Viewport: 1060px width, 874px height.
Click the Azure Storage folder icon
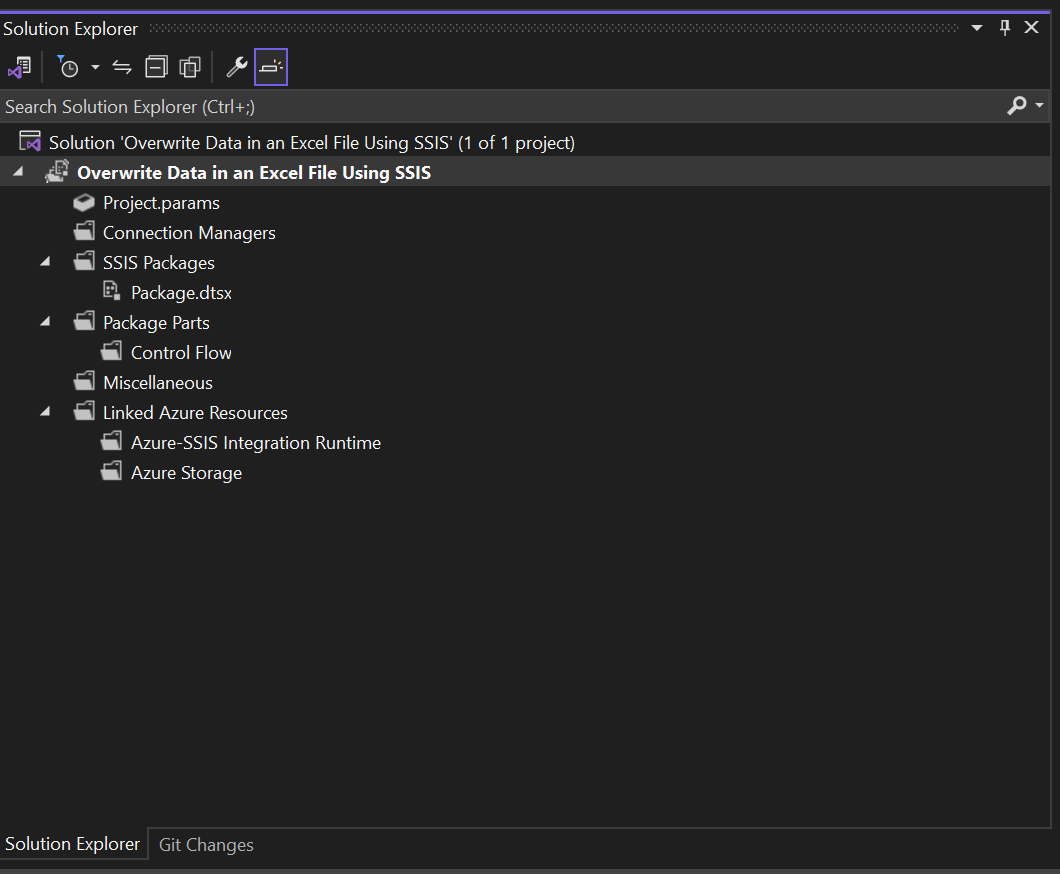click(112, 471)
